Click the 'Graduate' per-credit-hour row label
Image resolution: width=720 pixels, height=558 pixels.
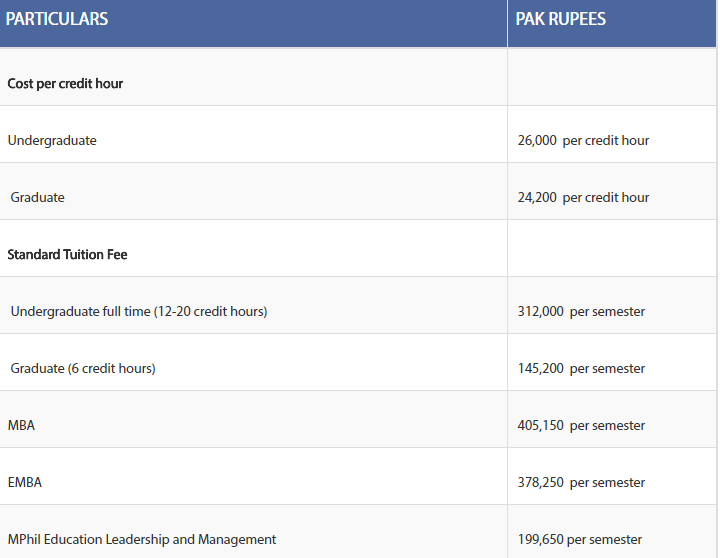point(38,197)
